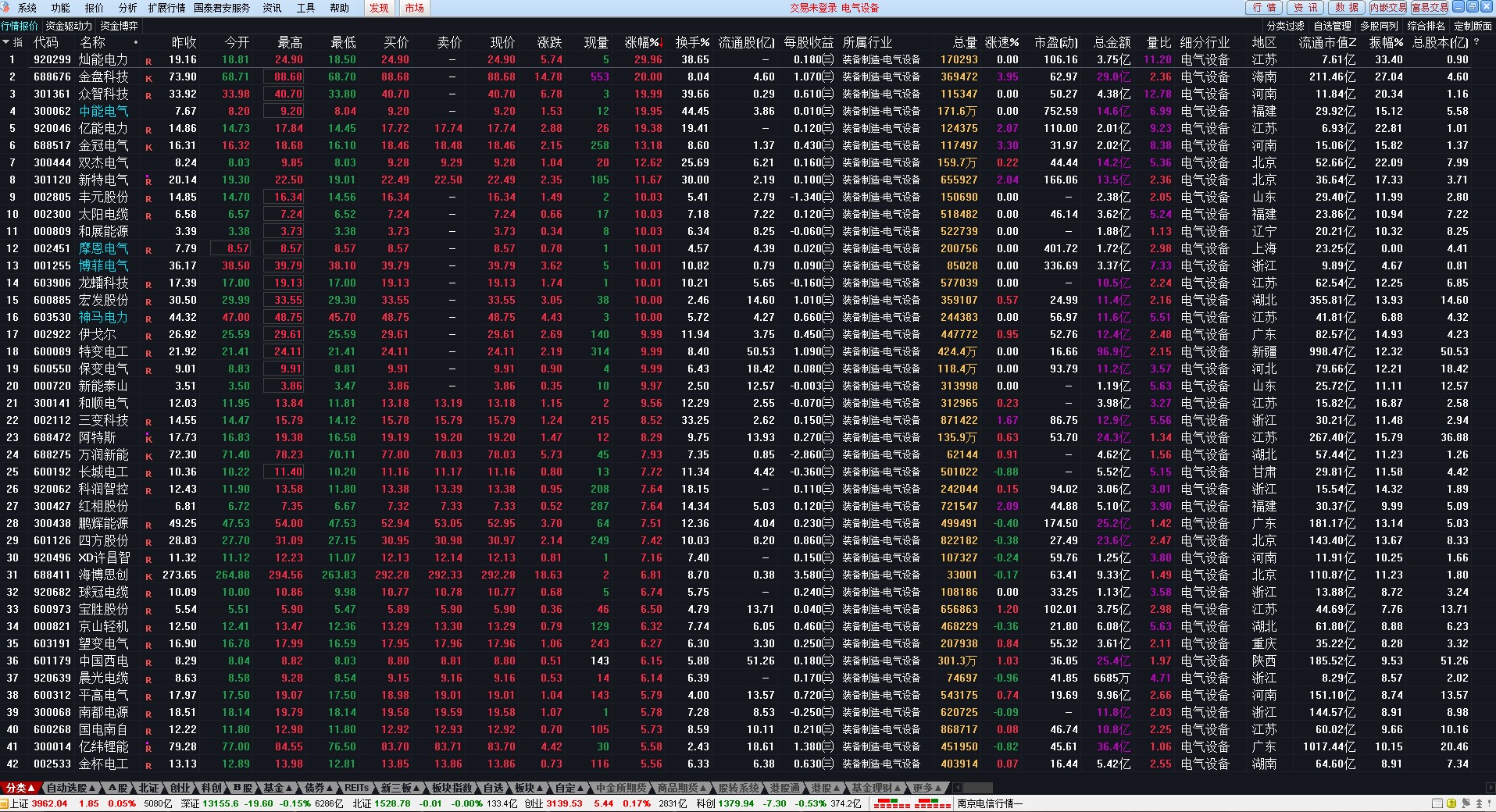This screenshot has height=812, width=1496.
Task: Click the 数据 button at top right
Action: pos(1347,8)
